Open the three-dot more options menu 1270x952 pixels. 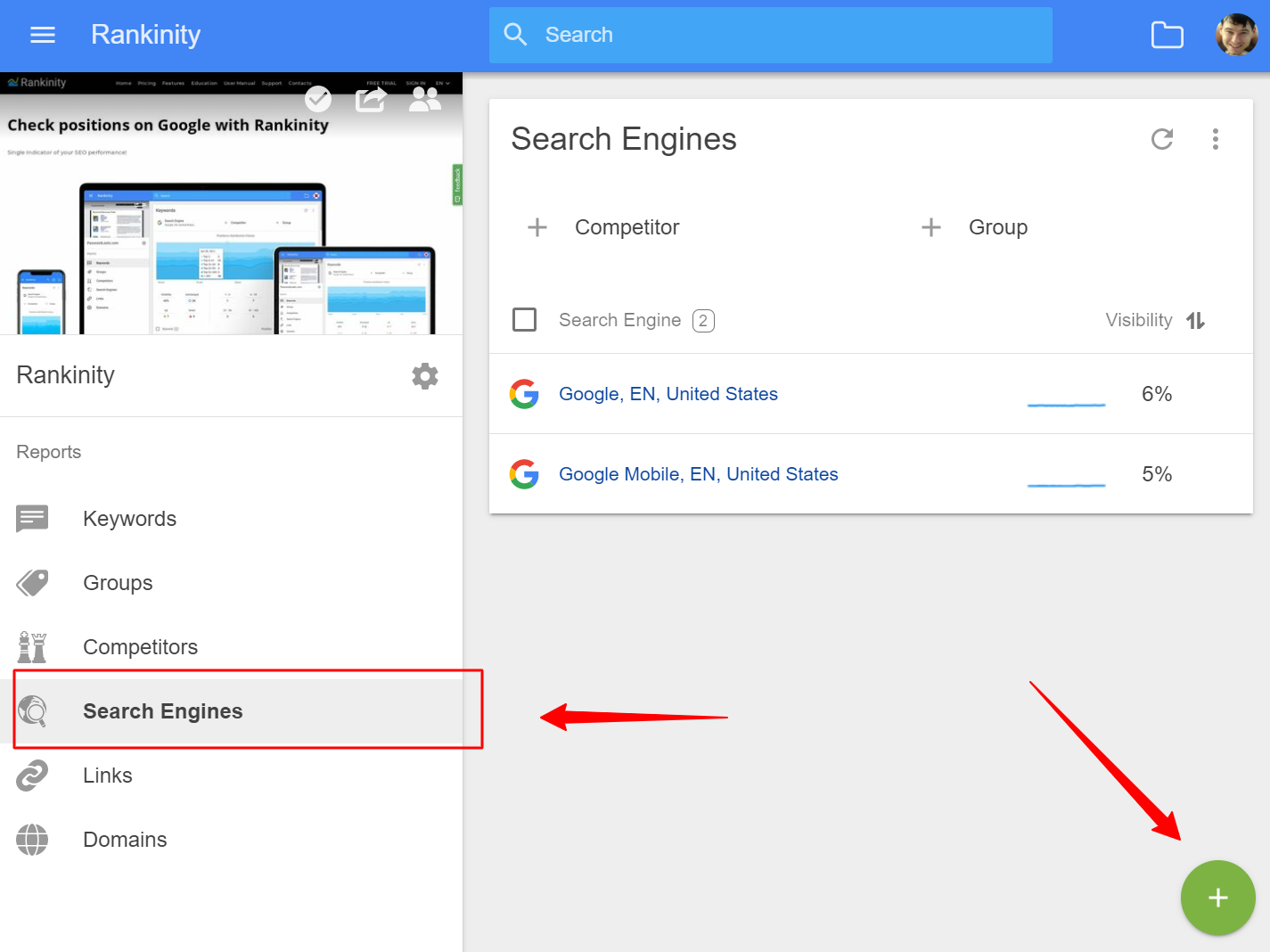(x=1216, y=139)
